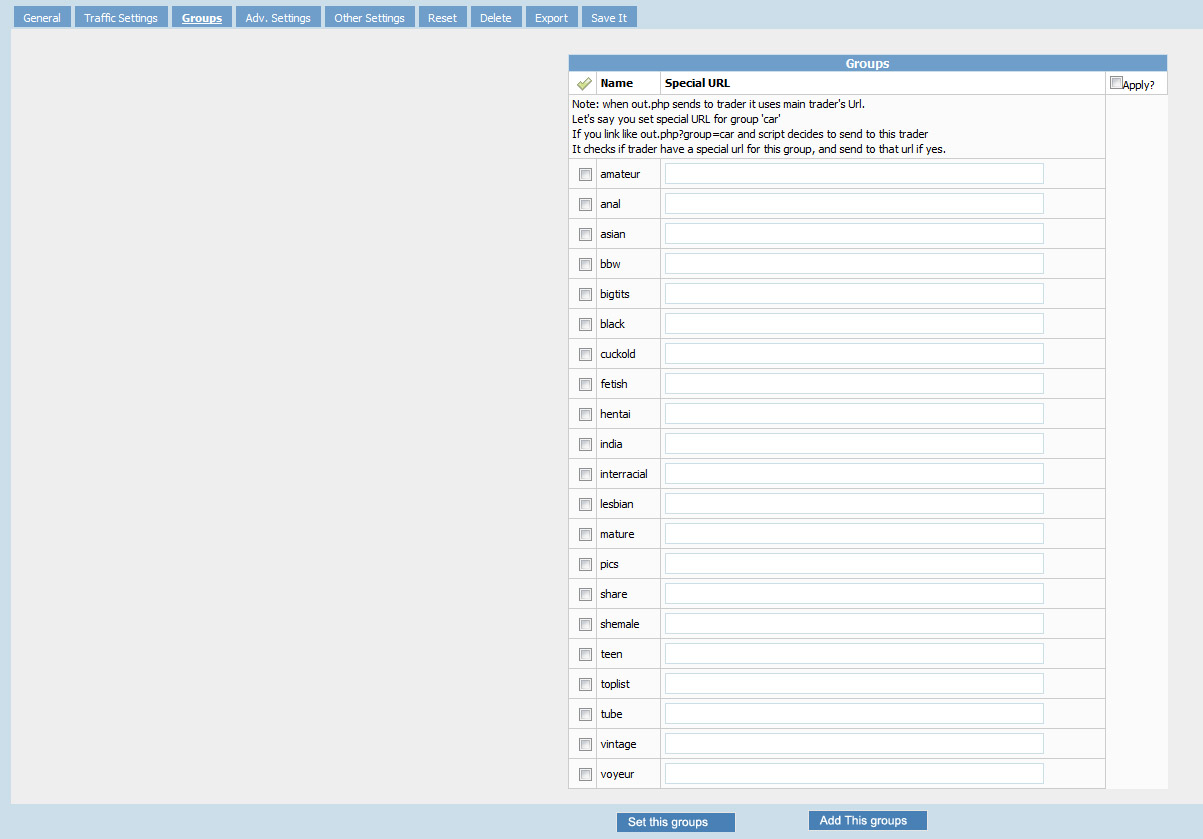1203x839 pixels.
Task: Focus the vintage Special URL input
Action: [x=855, y=744]
